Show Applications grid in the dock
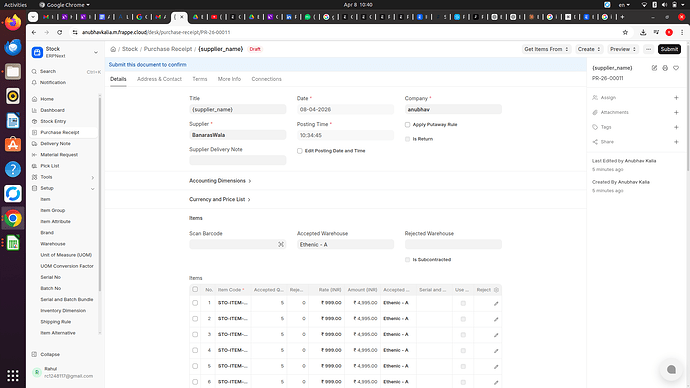The width and height of the screenshot is (690, 388). [x=13, y=375]
